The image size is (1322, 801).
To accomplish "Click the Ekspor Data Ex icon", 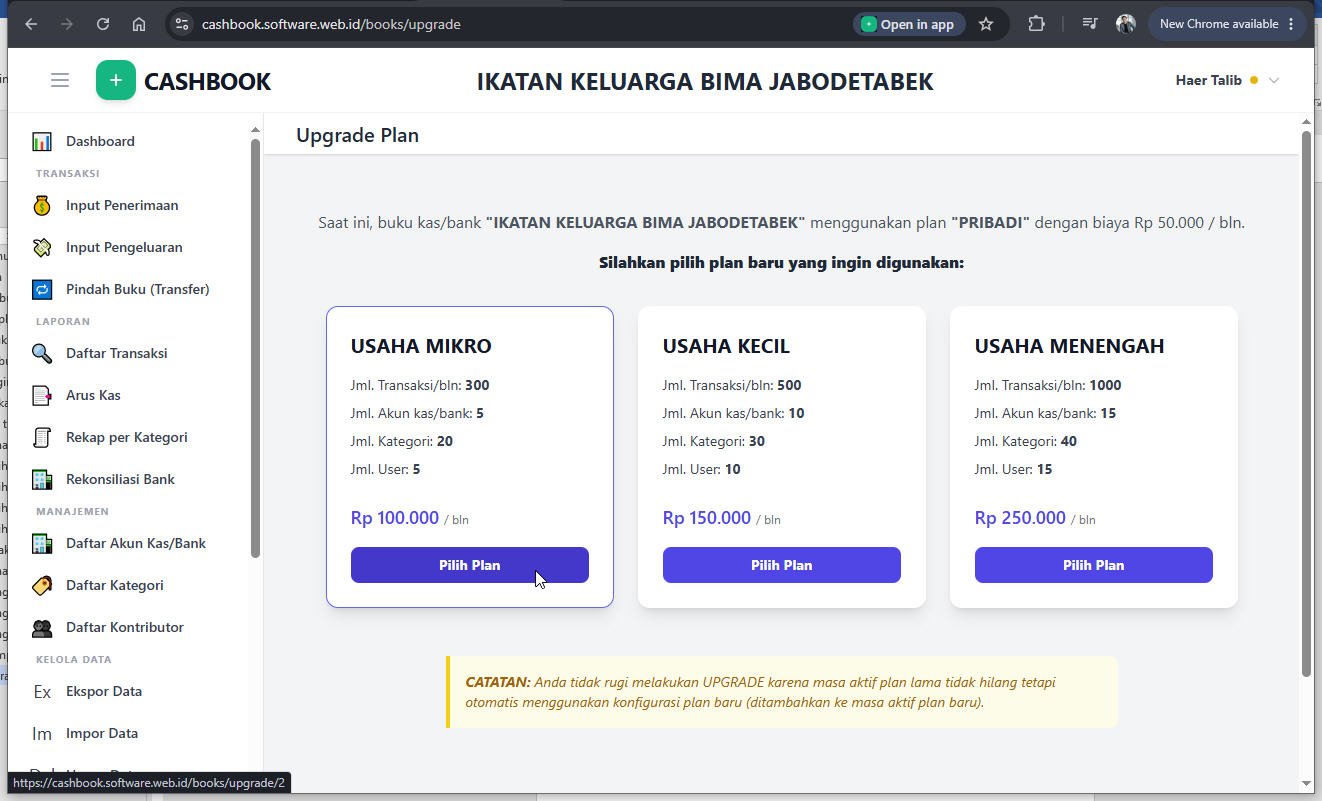I will 42,691.
